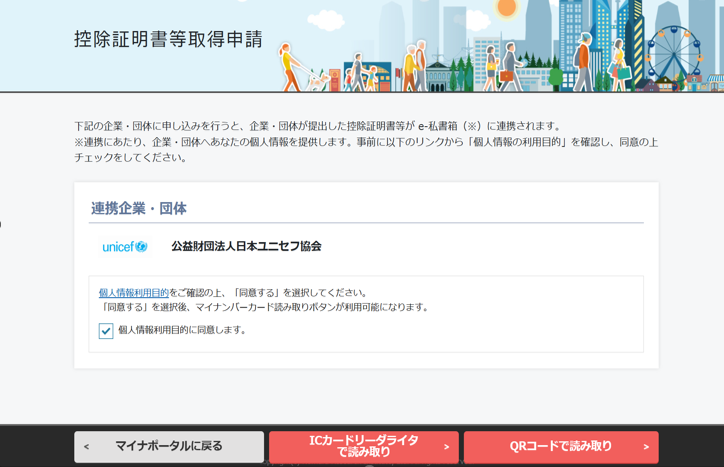Click the left arrow on マイナポータルに戻る
The image size is (724, 467).
click(87, 447)
